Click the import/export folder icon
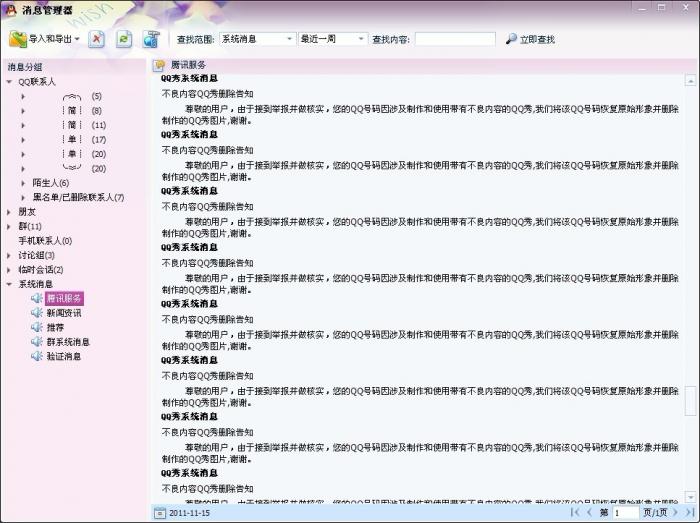 point(18,39)
